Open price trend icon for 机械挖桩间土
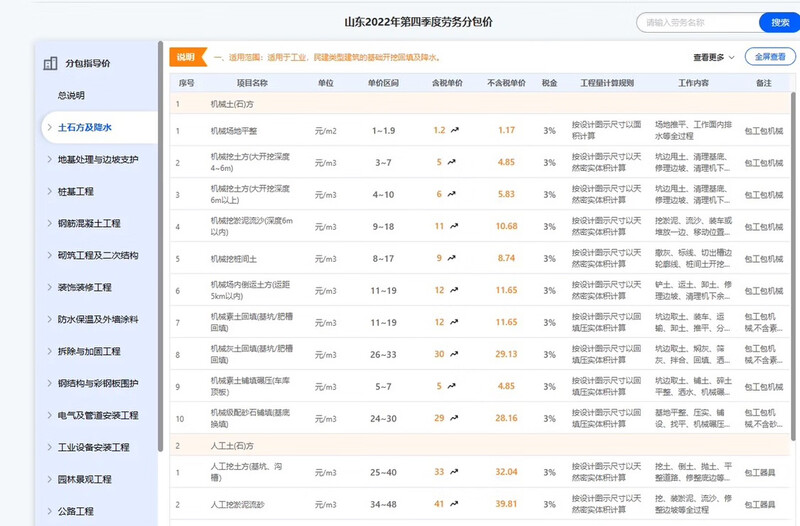Image resolution: width=800 pixels, height=526 pixels. 452,258
